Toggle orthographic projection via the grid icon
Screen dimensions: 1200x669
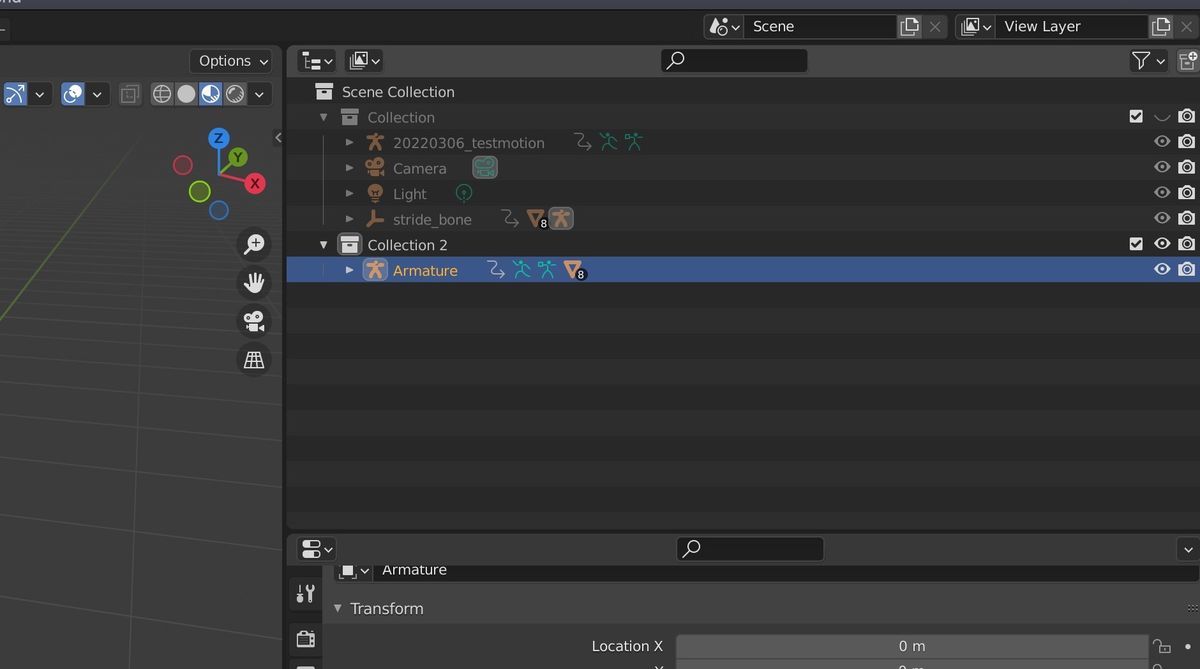(254, 359)
